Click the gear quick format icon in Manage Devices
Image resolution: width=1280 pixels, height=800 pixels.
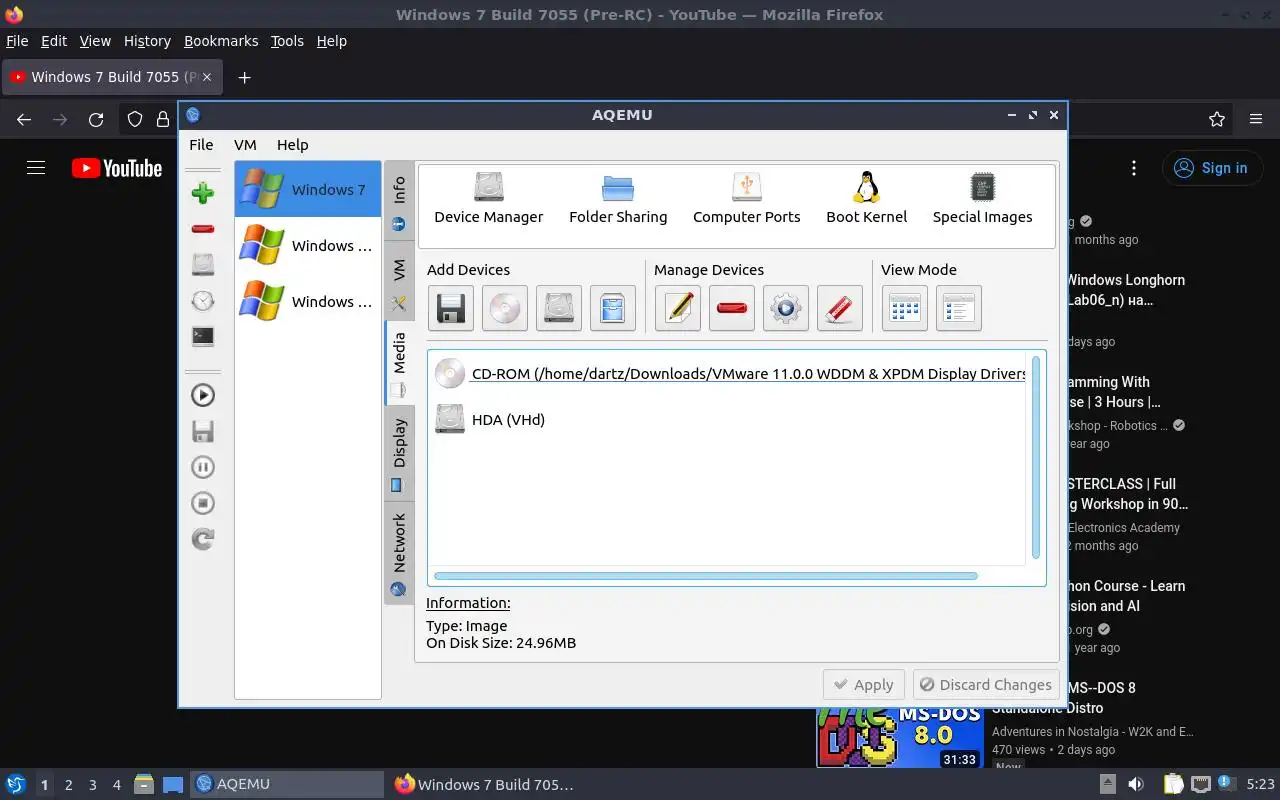click(x=786, y=308)
